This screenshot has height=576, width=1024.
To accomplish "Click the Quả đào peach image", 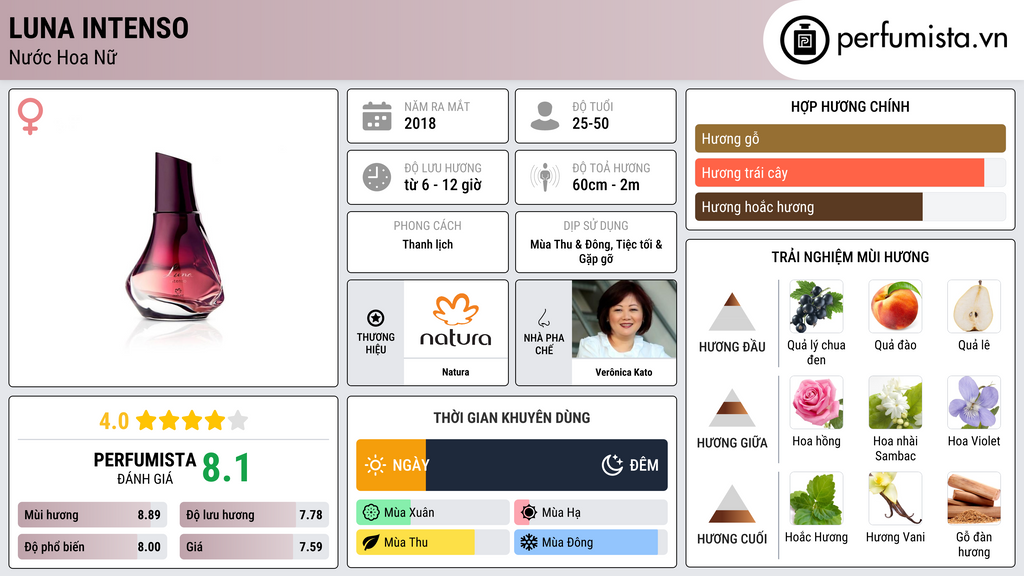I will (x=895, y=306).
